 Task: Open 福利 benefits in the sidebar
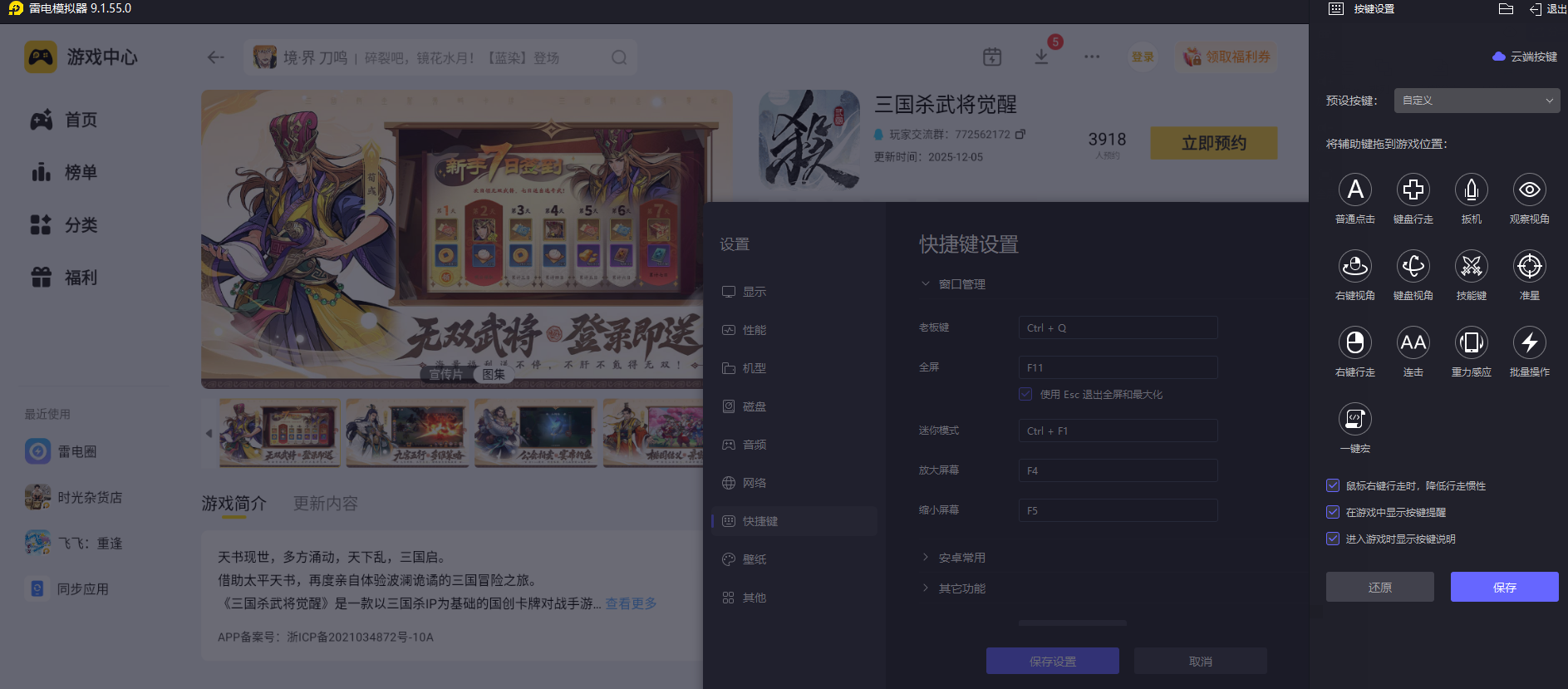coord(64,277)
